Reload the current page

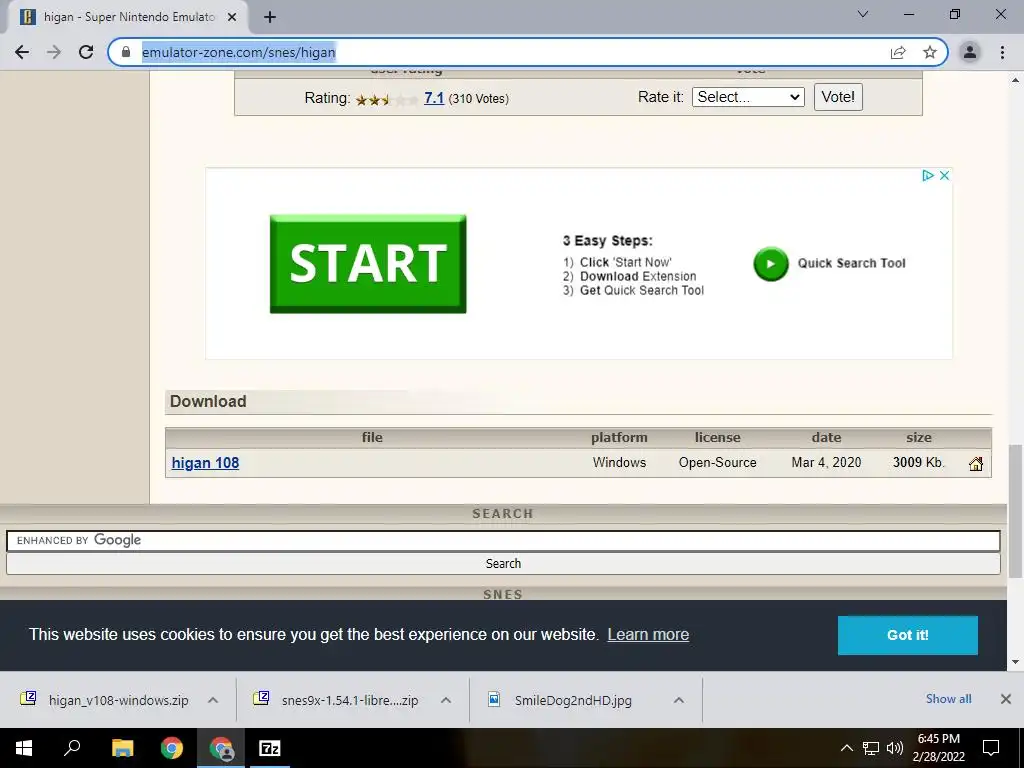click(x=86, y=52)
